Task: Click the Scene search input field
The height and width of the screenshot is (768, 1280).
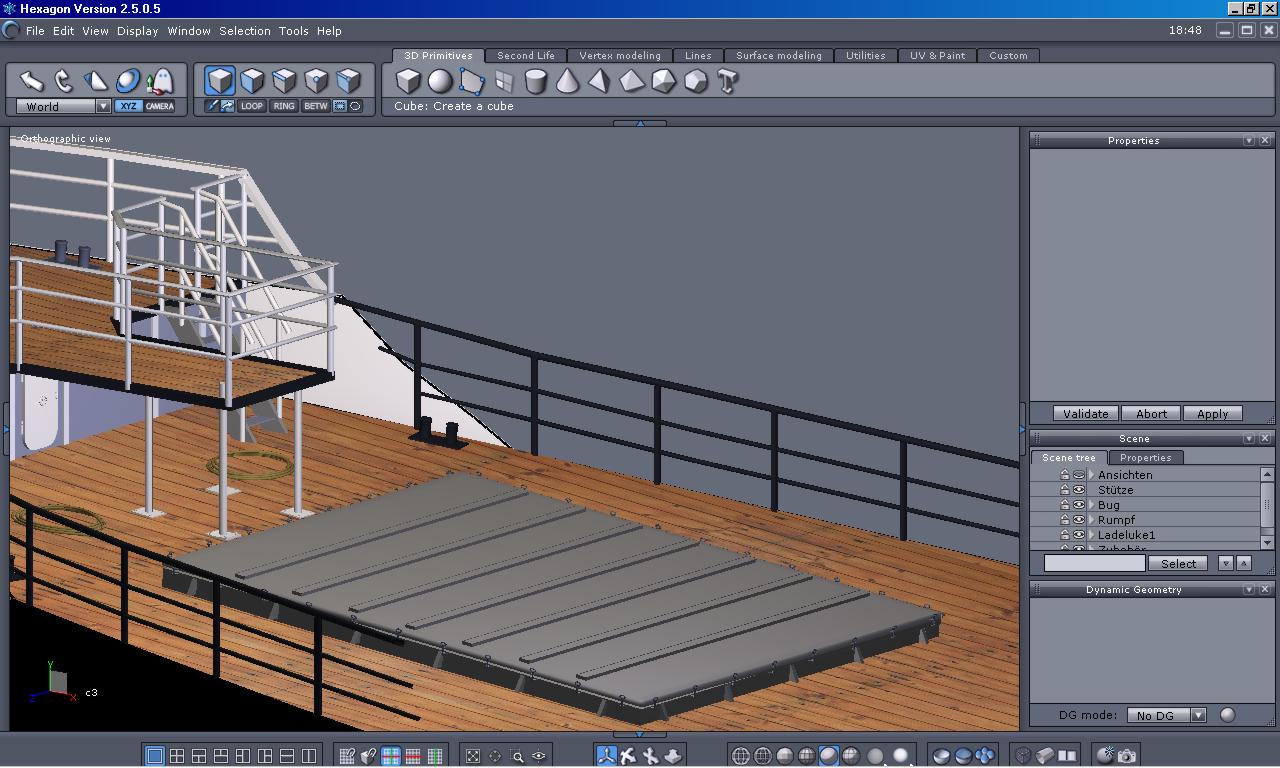Action: pyautogui.click(x=1094, y=564)
